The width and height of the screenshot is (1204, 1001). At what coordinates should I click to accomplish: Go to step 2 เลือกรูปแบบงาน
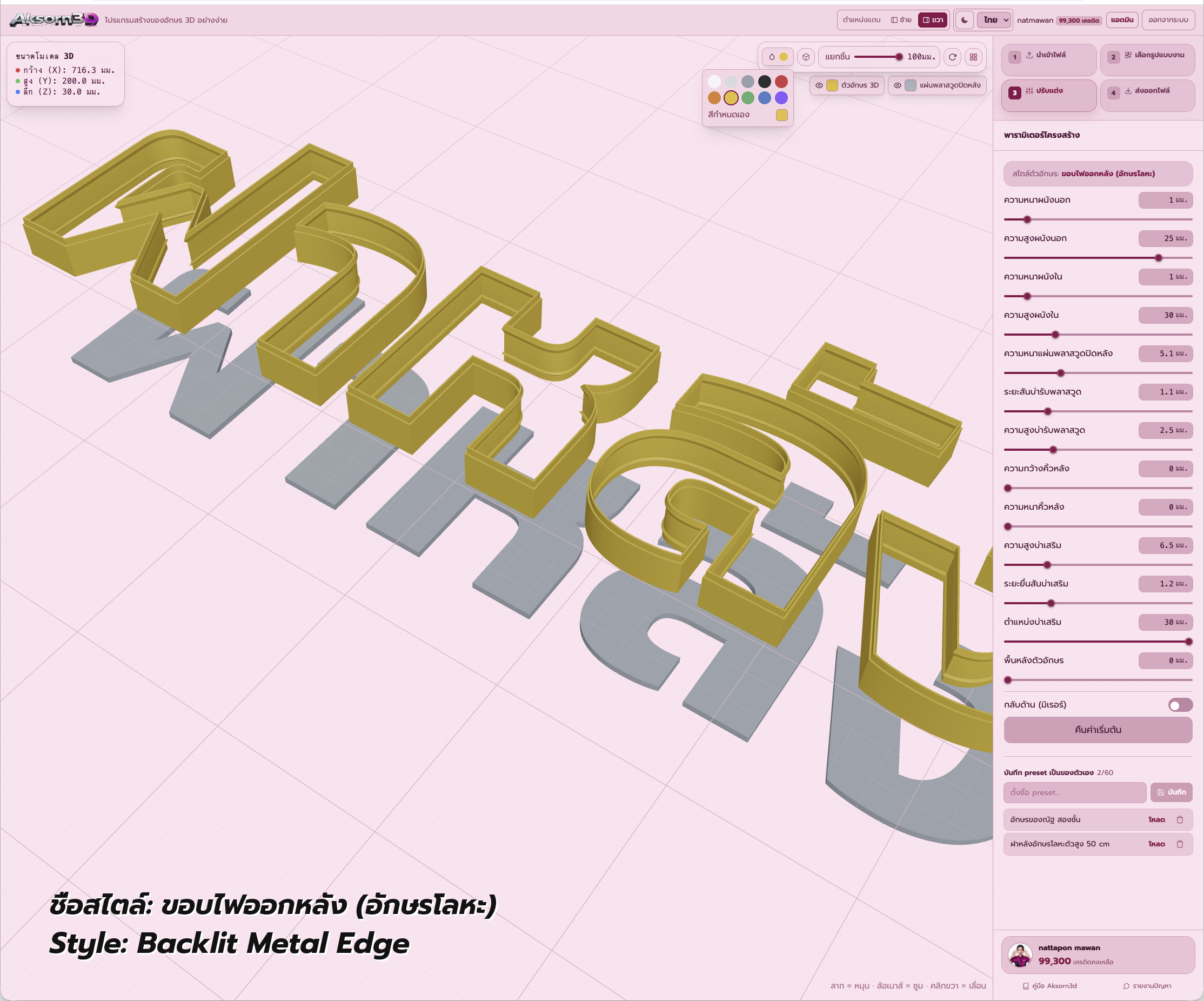pyautogui.click(x=1148, y=59)
